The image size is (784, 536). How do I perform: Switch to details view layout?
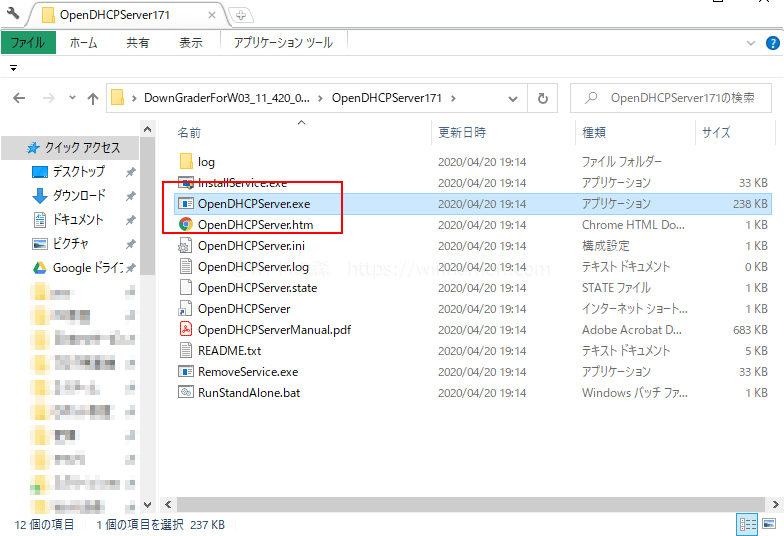coord(748,524)
